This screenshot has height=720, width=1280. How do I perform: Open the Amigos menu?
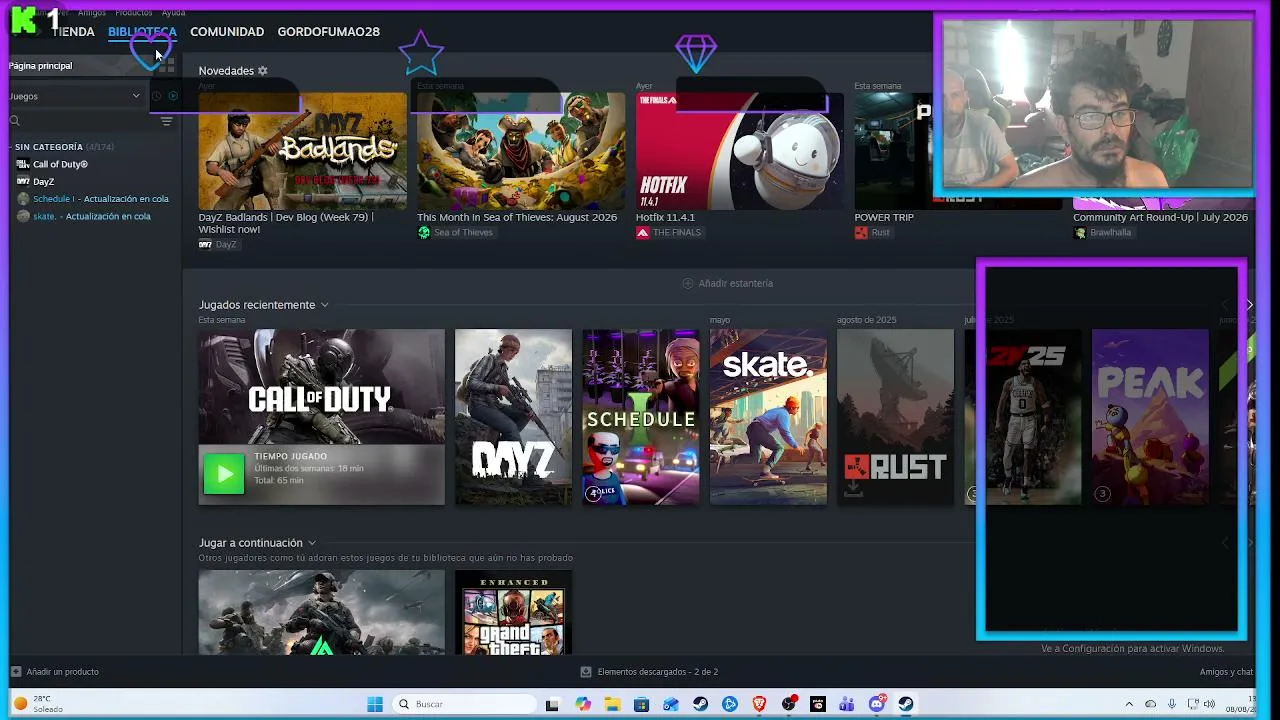coord(91,13)
